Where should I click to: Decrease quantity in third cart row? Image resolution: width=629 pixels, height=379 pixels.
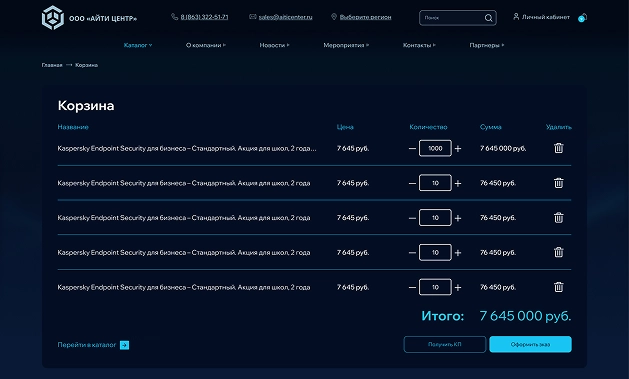(x=412, y=218)
